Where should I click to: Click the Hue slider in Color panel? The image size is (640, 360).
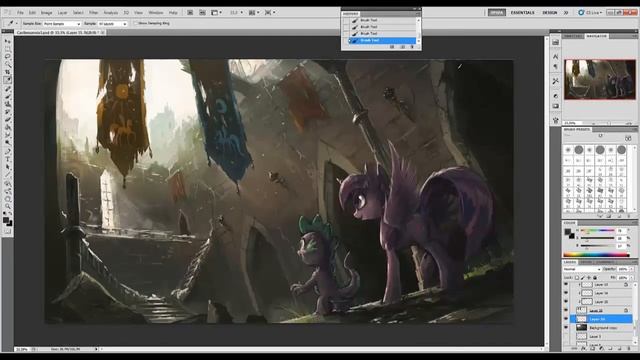click(597, 231)
